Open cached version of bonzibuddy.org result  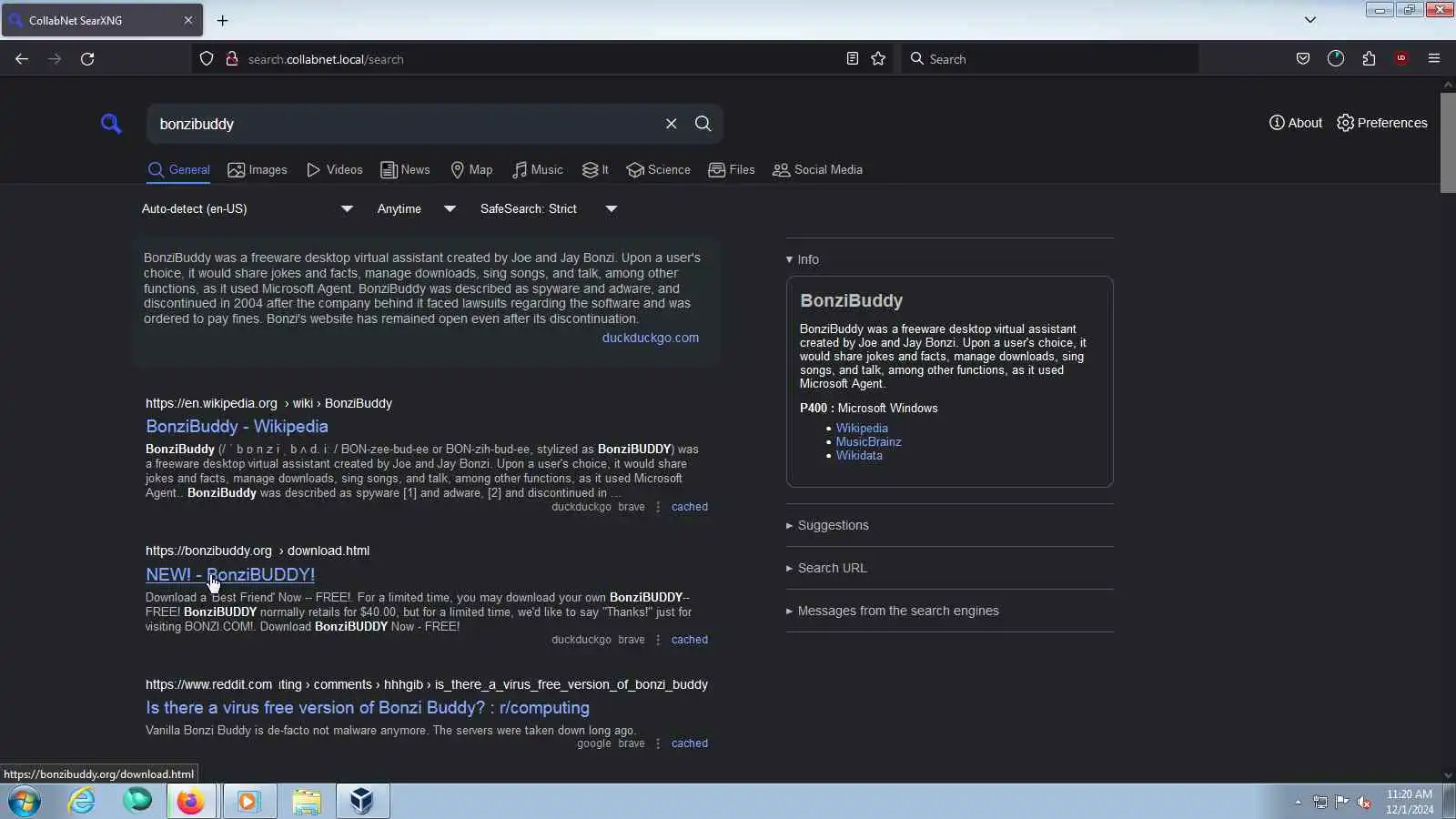pyautogui.click(x=690, y=641)
